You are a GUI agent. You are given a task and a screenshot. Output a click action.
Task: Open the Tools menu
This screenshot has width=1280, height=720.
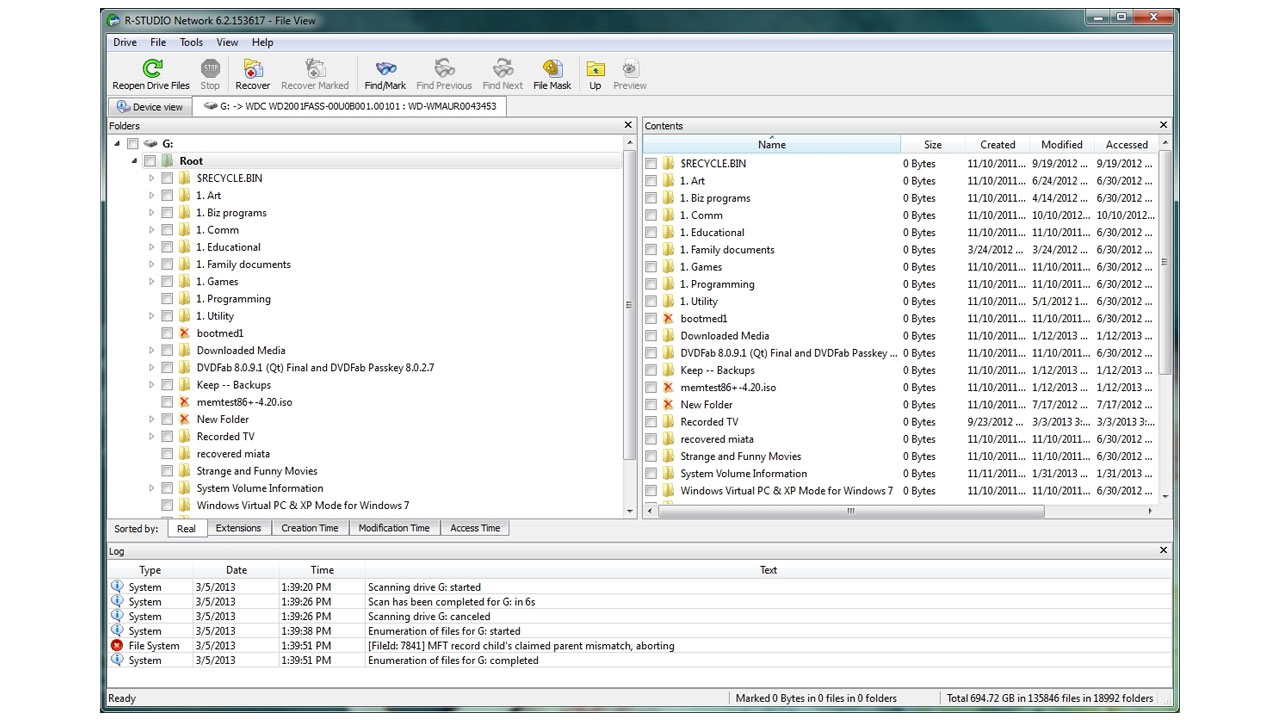[x=191, y=42]
